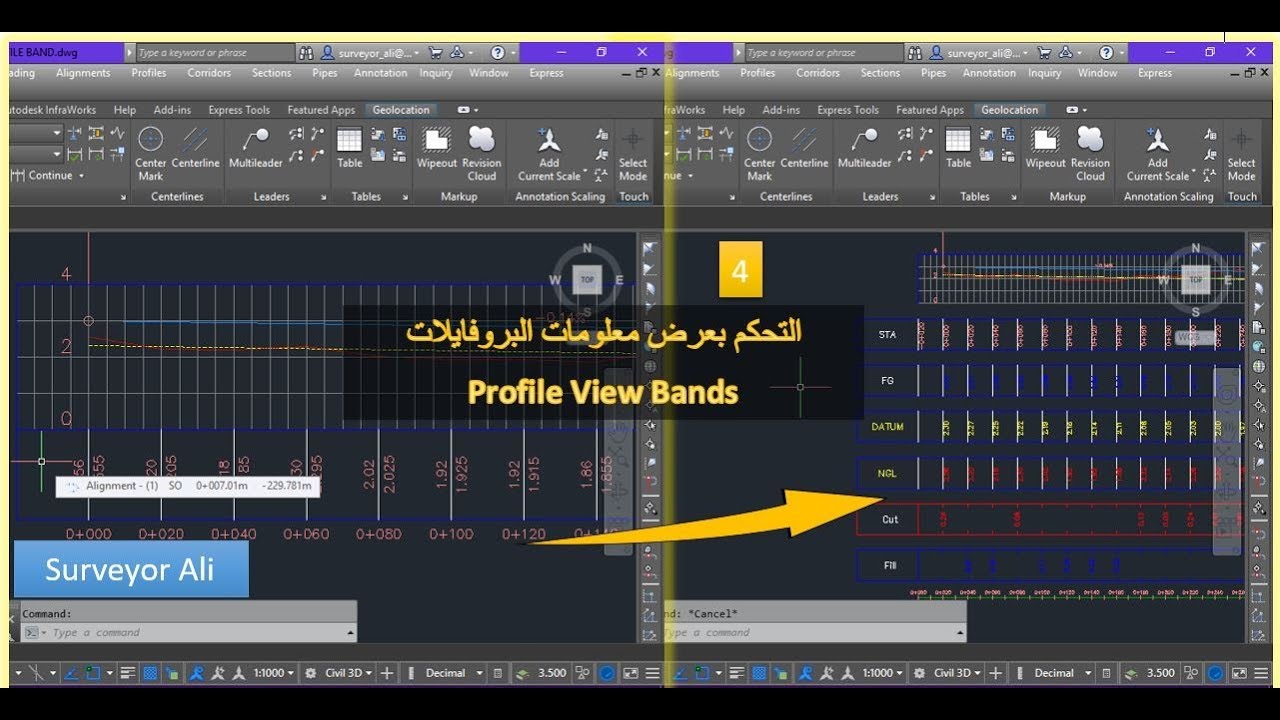Choose Multileader tool in left window

tap(256, 148)
